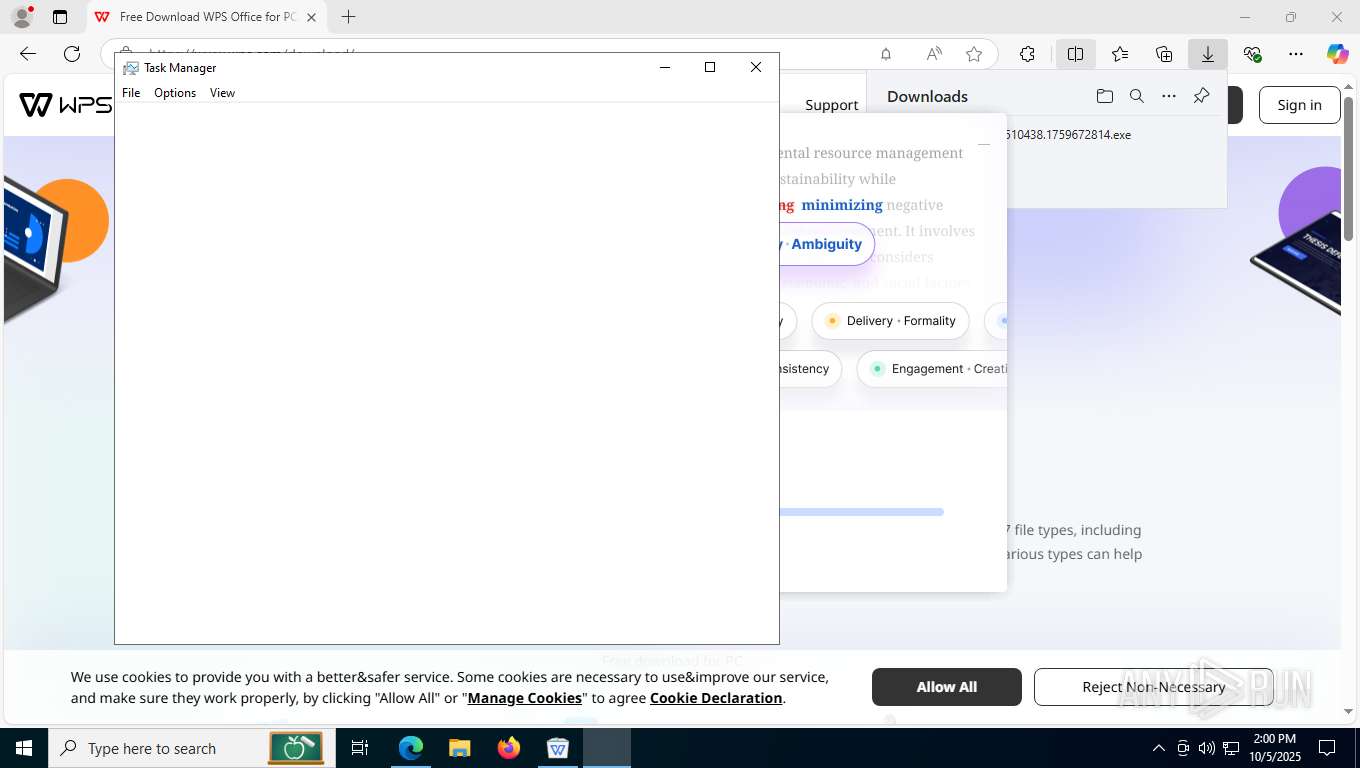This screenshot has height=768, width=1360.
Task: Show hidden system tray icons
Action: [1158, 748]
